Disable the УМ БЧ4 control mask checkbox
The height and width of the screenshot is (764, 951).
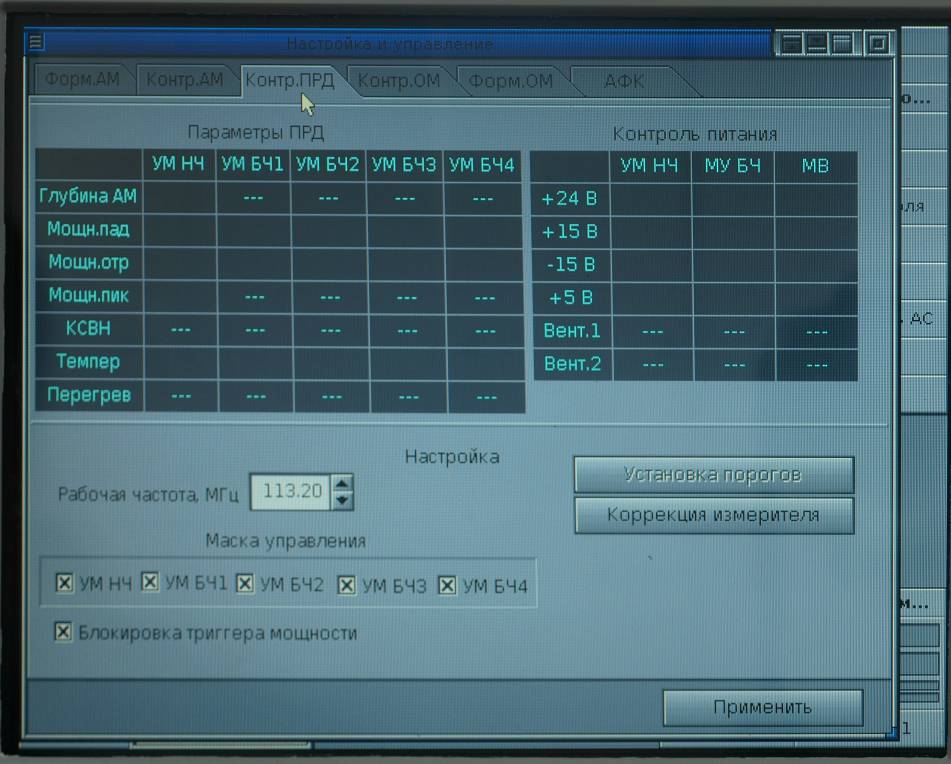point(447,585)
